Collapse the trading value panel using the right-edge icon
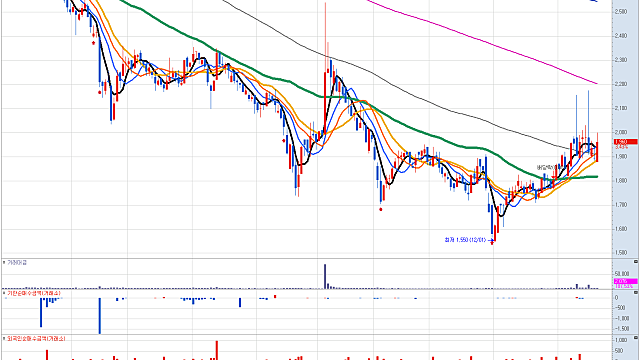 [x=636, y=262]
